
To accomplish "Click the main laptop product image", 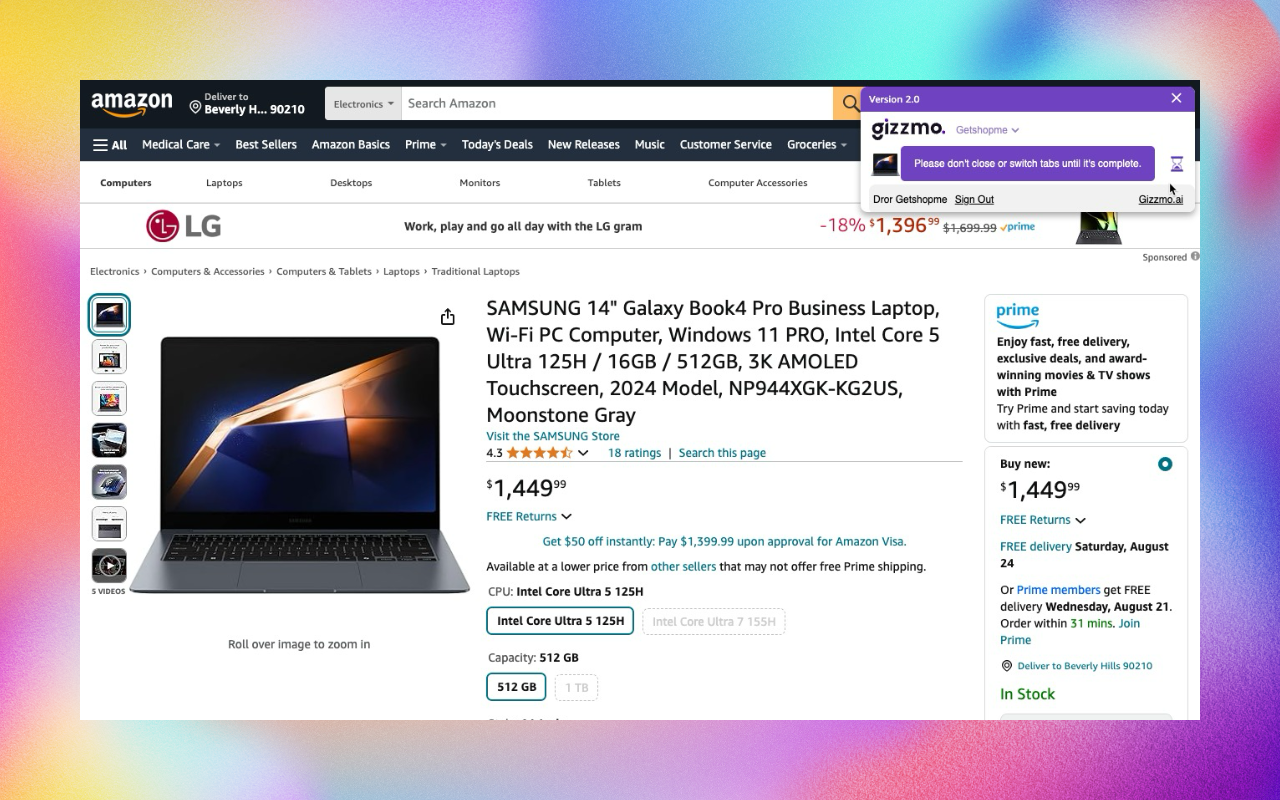I will [299, 465].
